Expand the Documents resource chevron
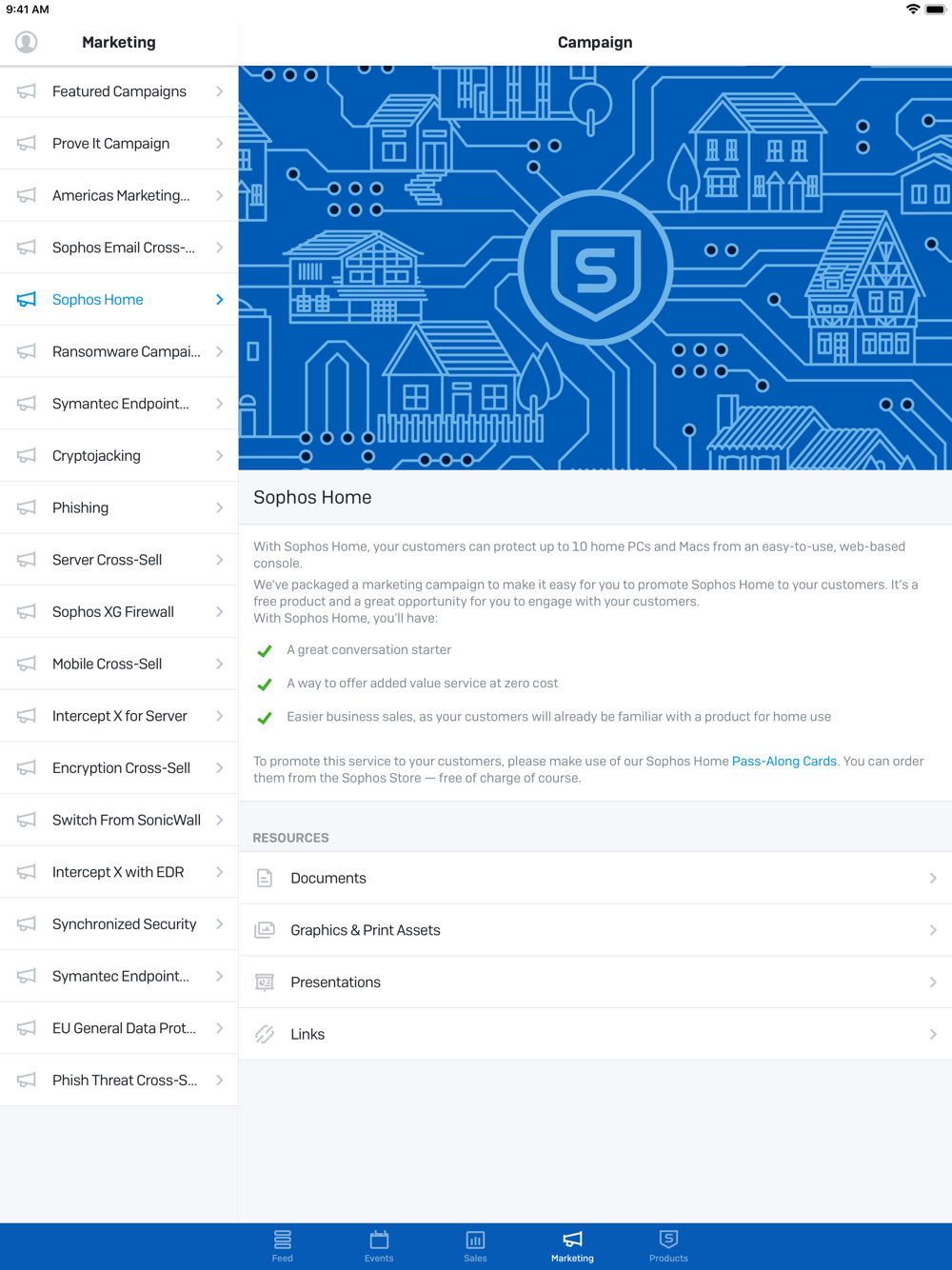Image resolution: width=952 pixels, height=1270 pixels. pyautogui.click(x=933, y=878)
